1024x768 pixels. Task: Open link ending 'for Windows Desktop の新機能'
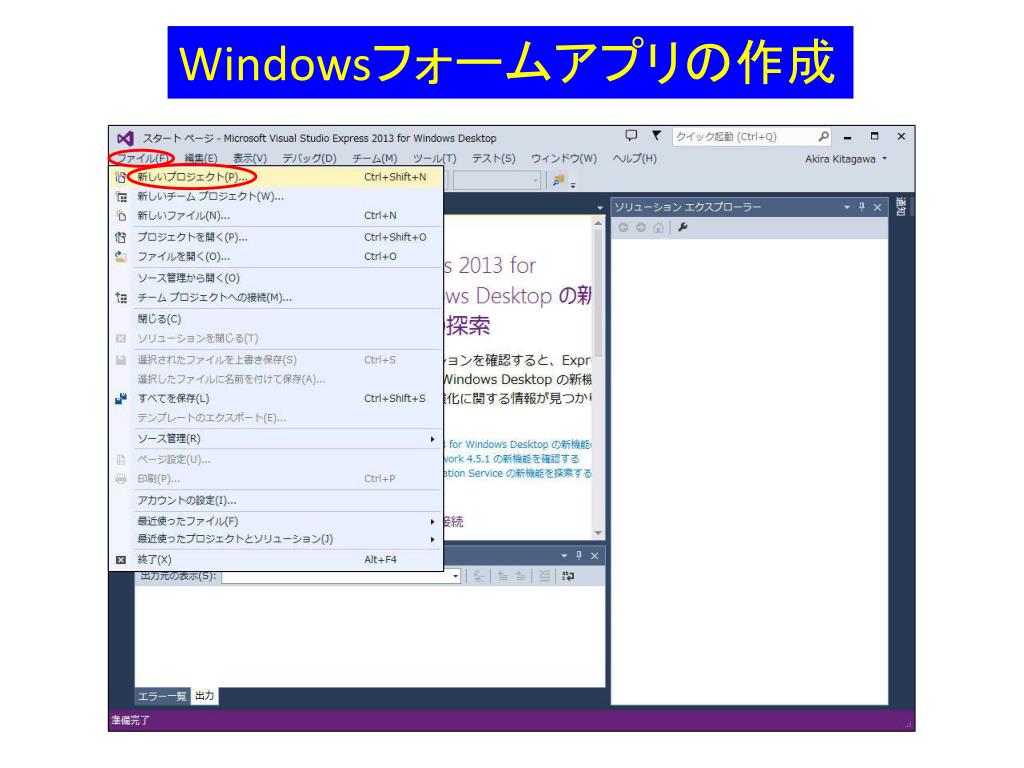(x=517, y=445)
